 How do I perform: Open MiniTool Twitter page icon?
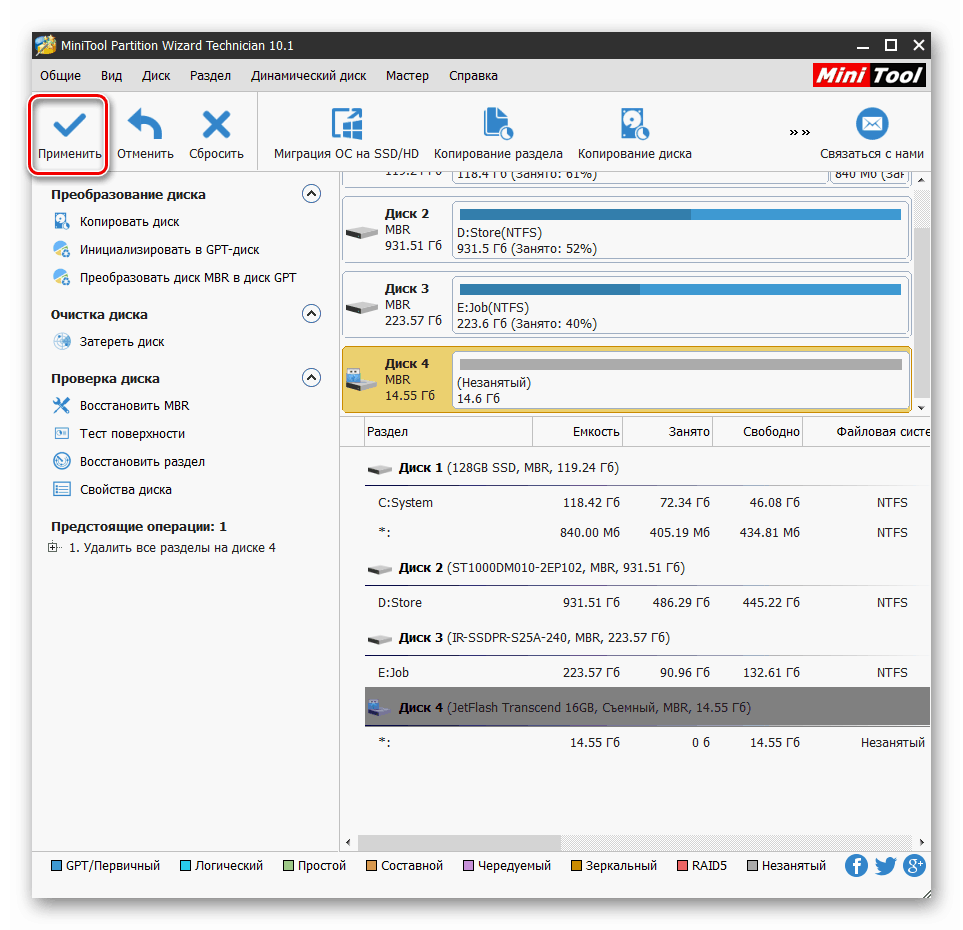[885, 866]
